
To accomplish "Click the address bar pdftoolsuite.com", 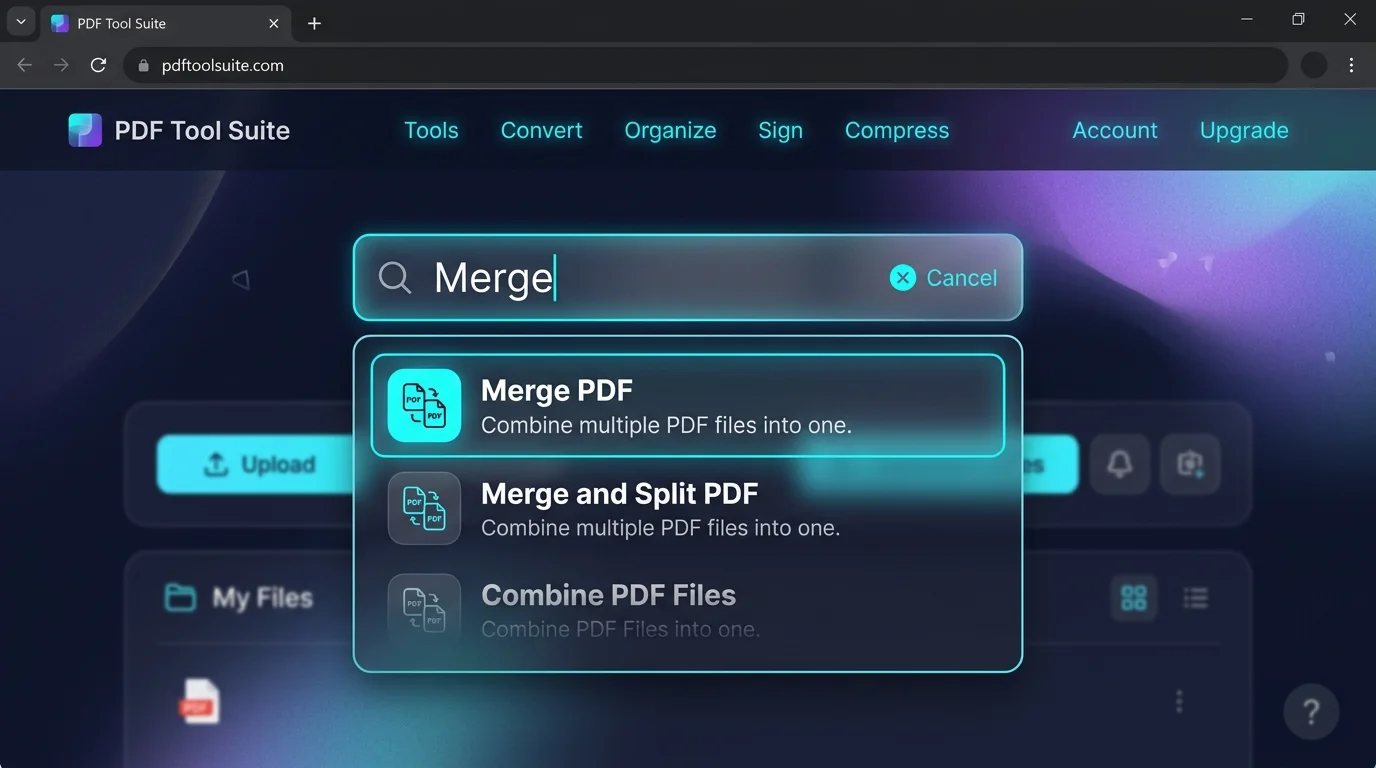I will pyautogui.click(x=705, y=65).
